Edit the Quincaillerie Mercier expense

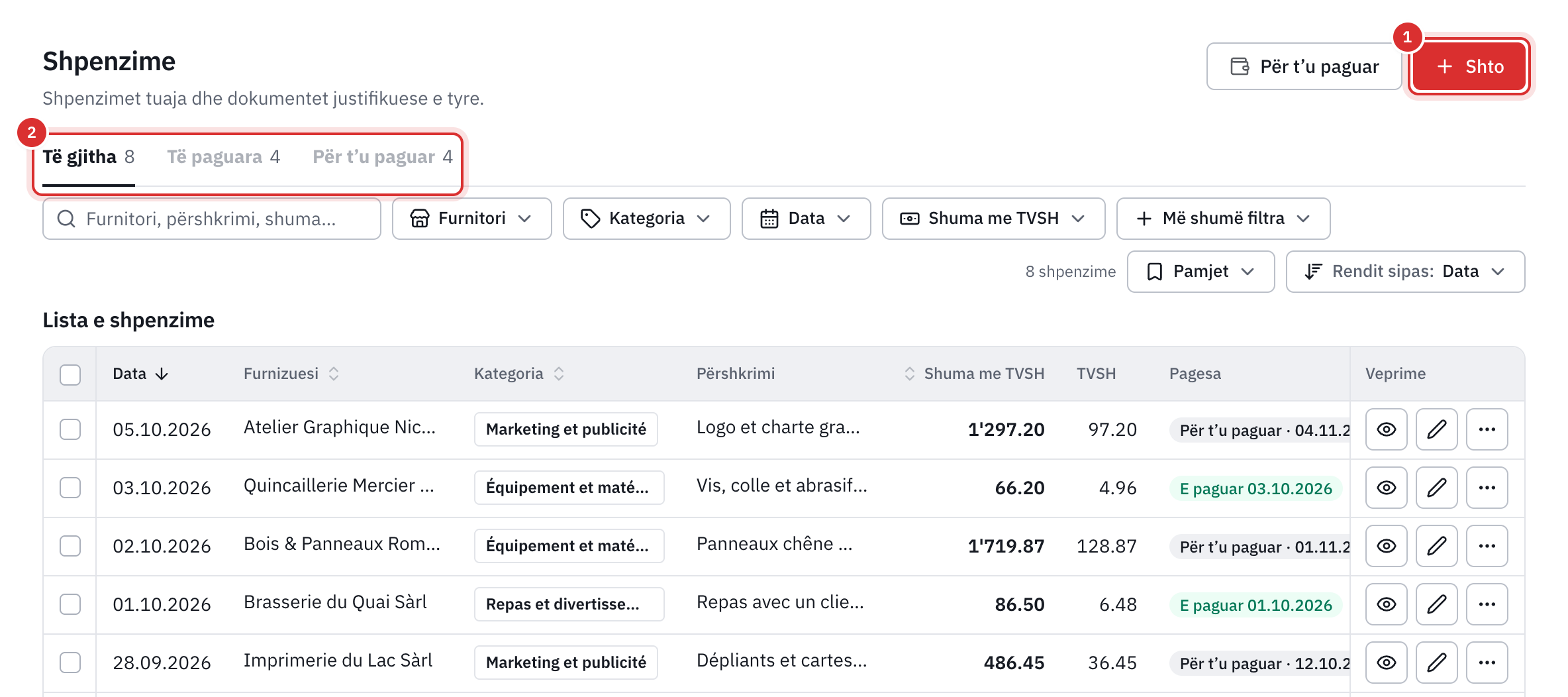pos(1436,488)
